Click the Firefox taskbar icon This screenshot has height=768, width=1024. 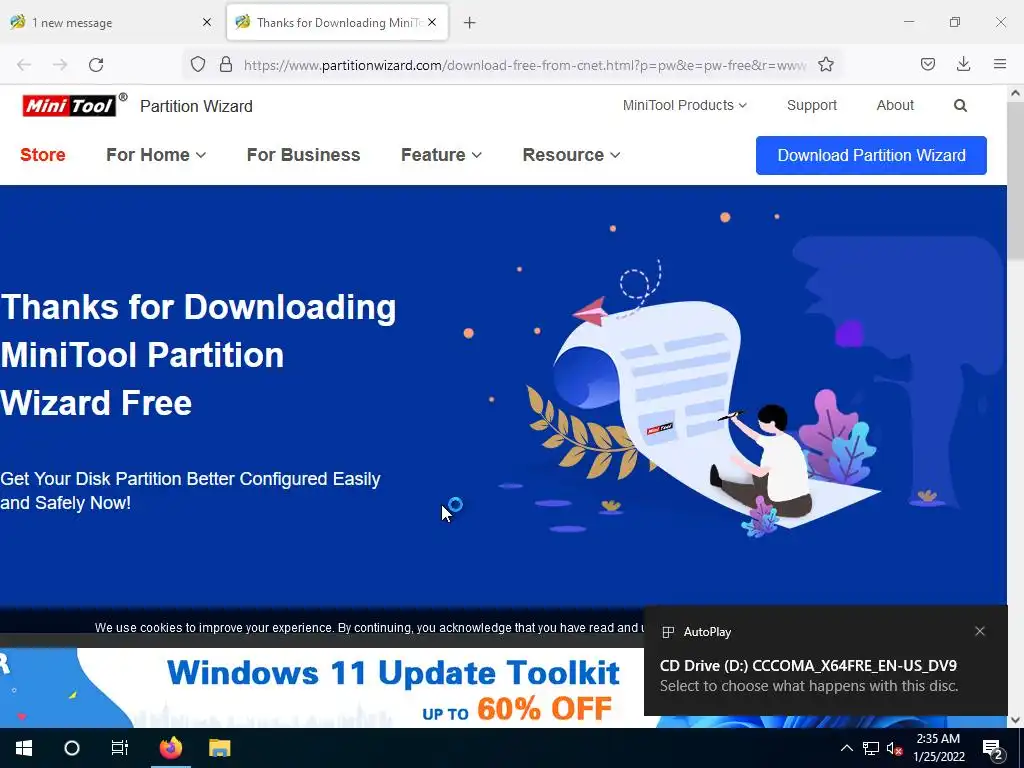point(171,748)
